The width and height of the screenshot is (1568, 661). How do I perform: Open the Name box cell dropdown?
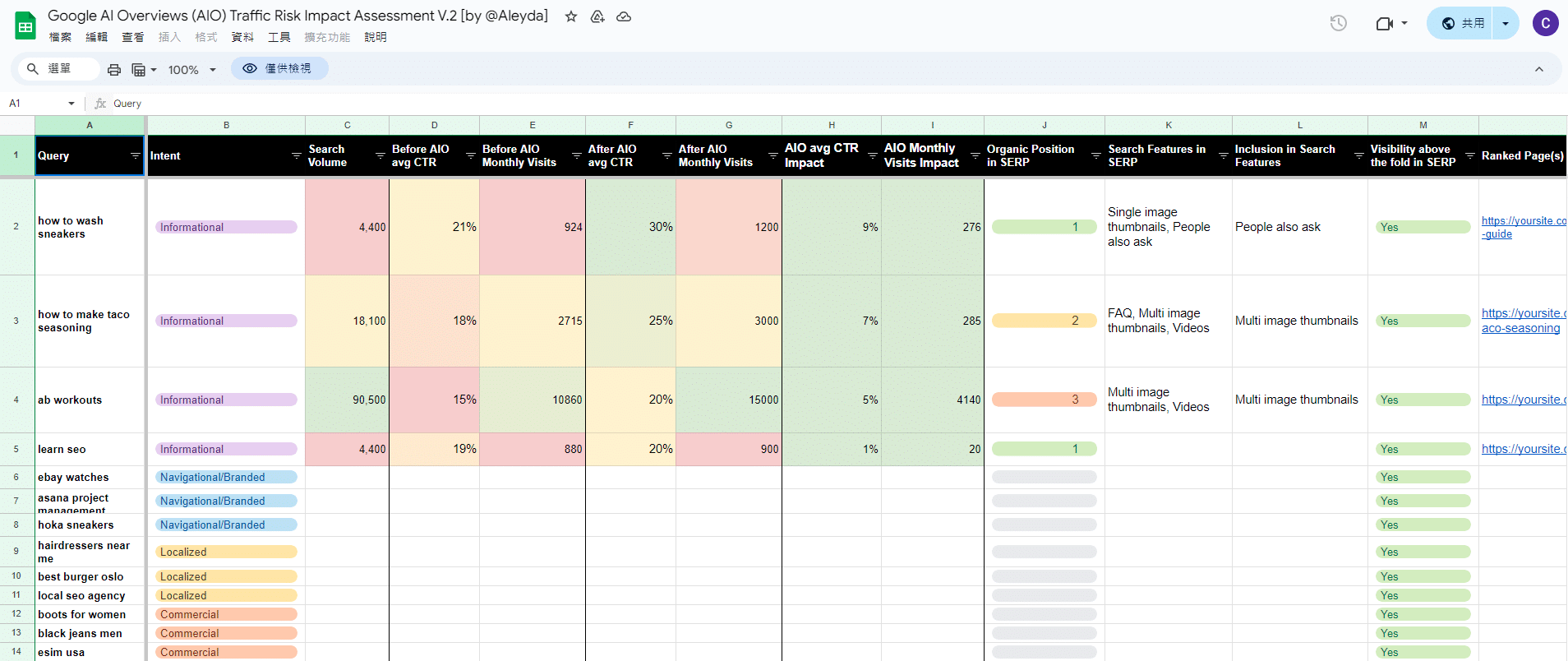[71, 104]
